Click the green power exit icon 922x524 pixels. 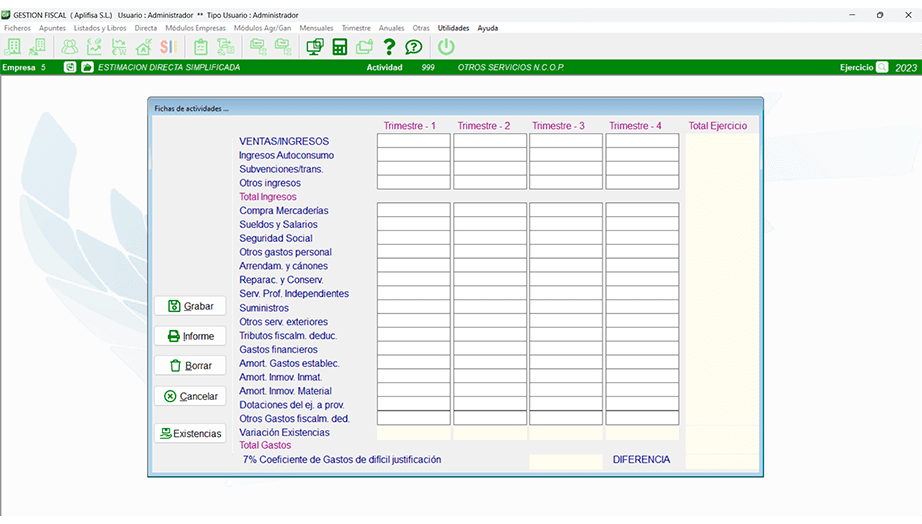click(x=446, y=47)
